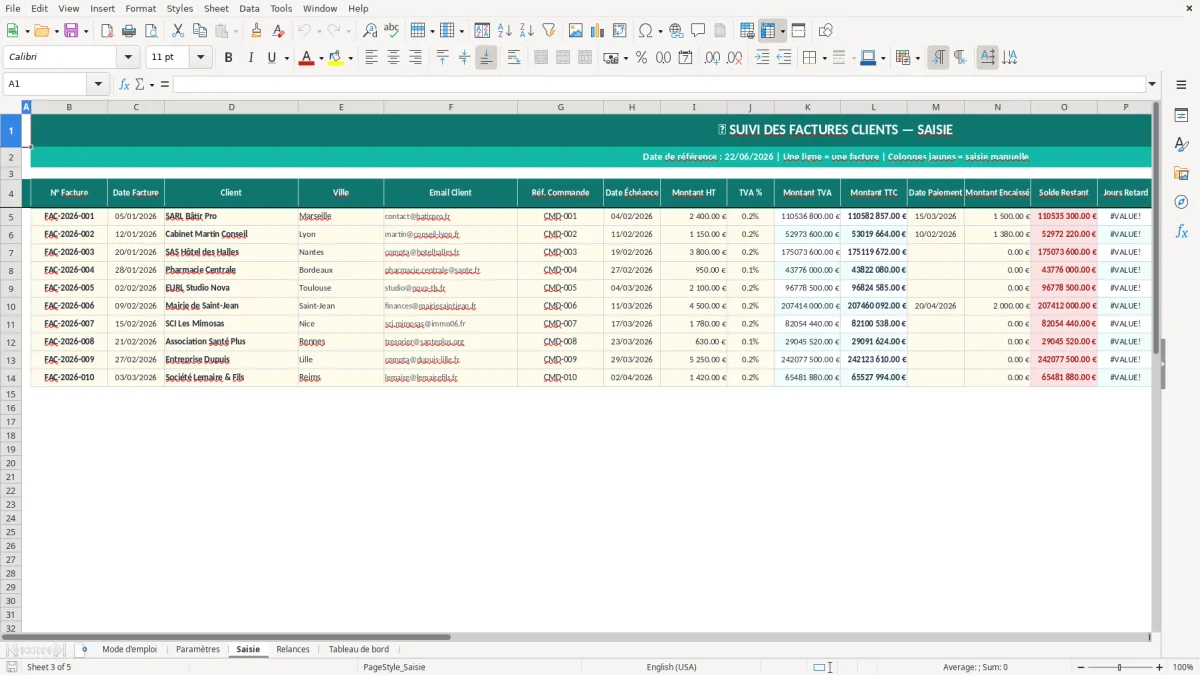Click the horizontal scrollbar thumb

(226, 636)
